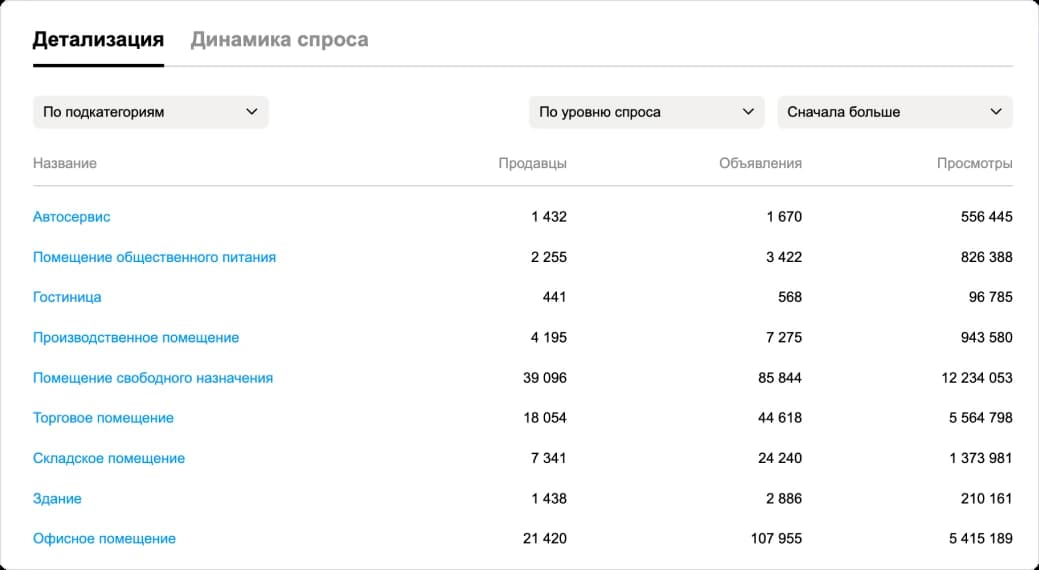Open the По подкатегориям dropdown
Viewport: 1039px width, 570px height.
[x=150, y=112]
